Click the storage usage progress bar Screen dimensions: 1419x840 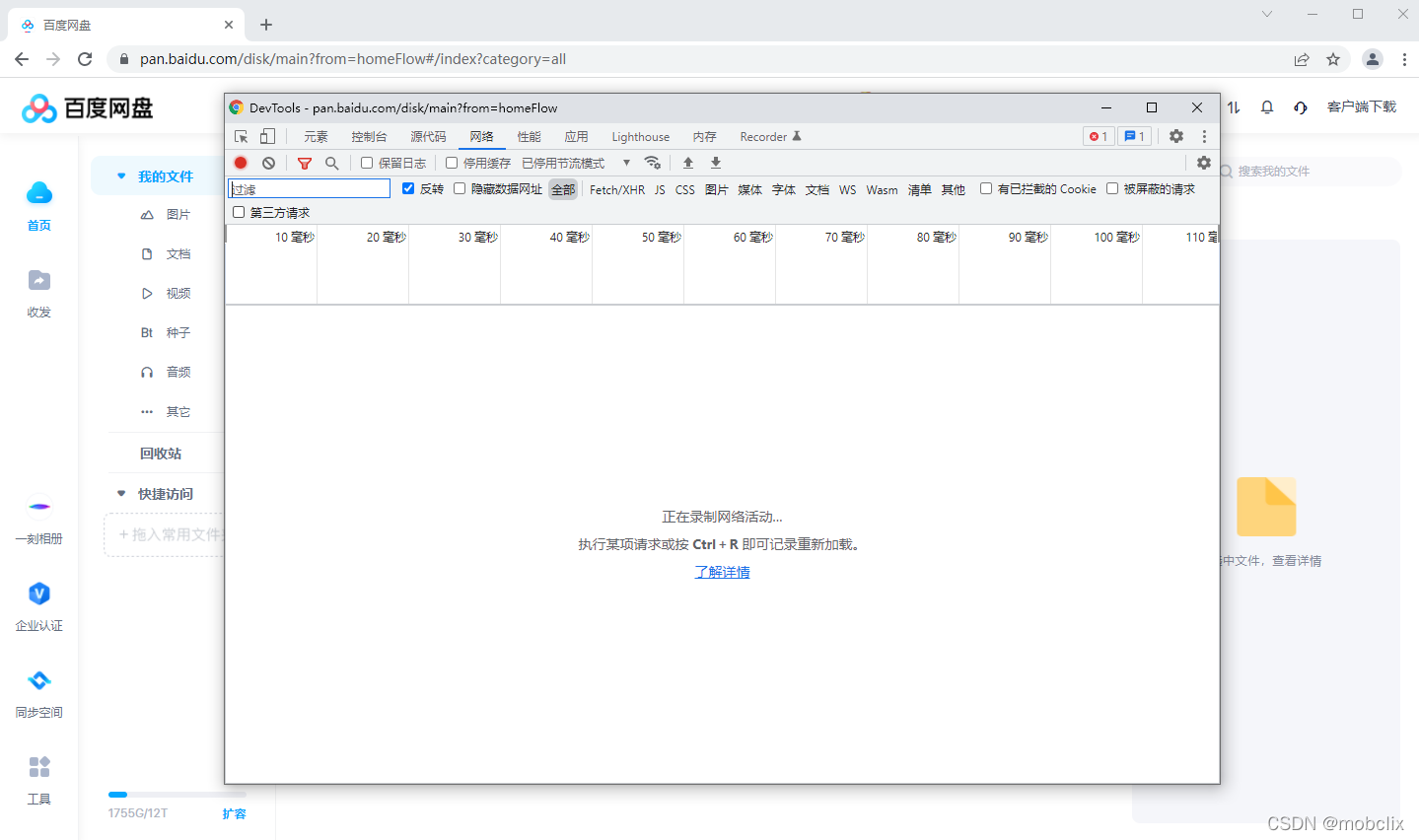click(177, 795)
